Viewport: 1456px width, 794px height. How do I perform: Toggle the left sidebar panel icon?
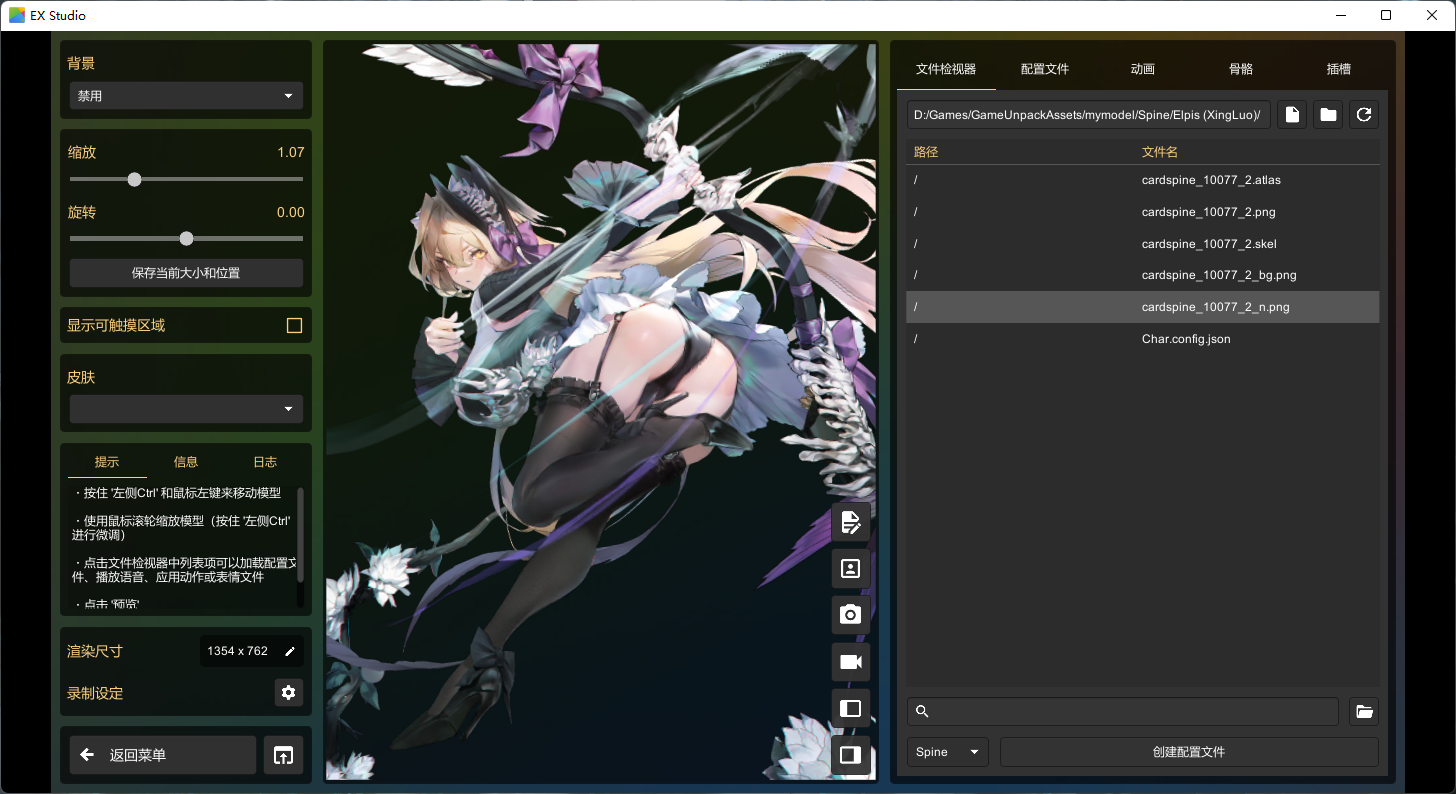pos(851,709)
